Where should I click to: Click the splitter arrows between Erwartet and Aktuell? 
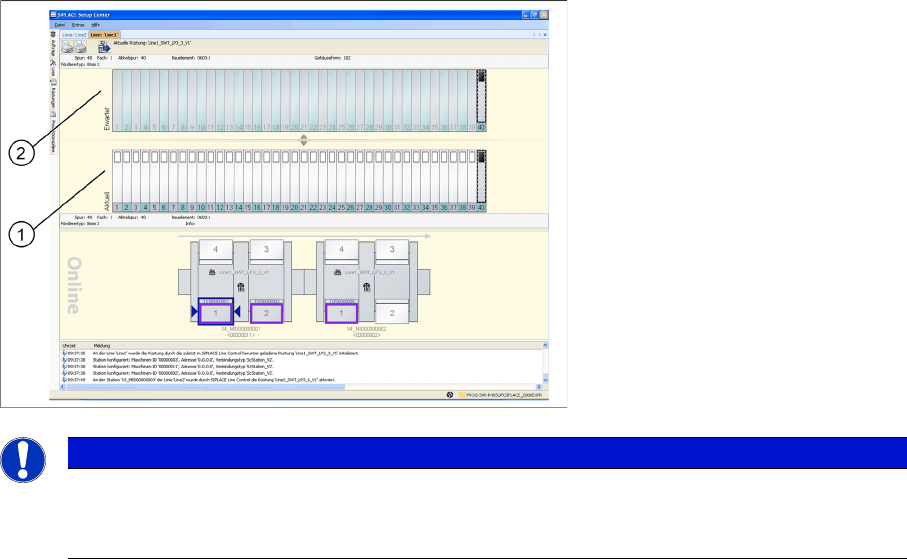tap(303, 140)
